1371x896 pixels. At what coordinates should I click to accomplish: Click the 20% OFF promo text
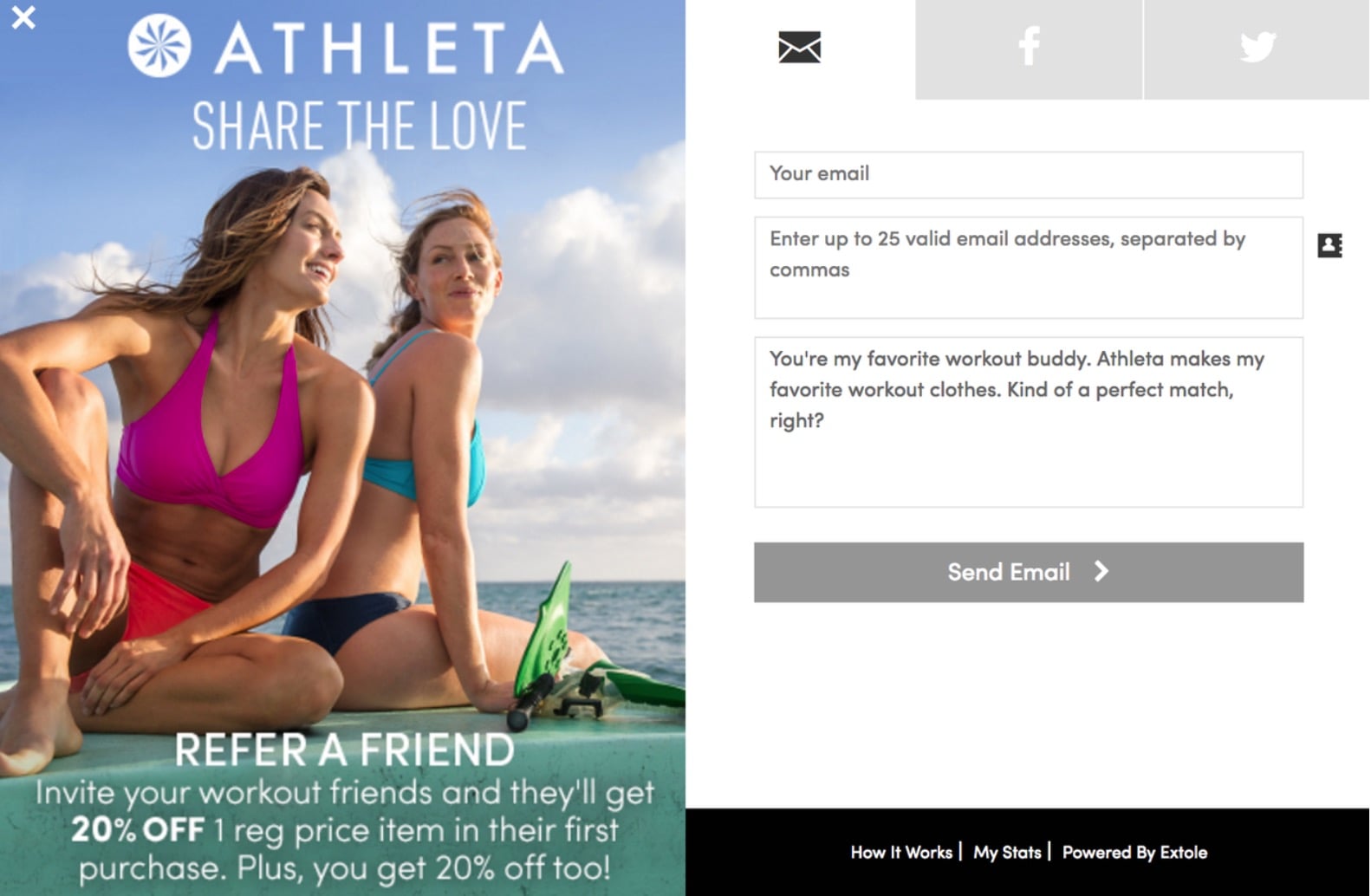[x=138, y=829]
